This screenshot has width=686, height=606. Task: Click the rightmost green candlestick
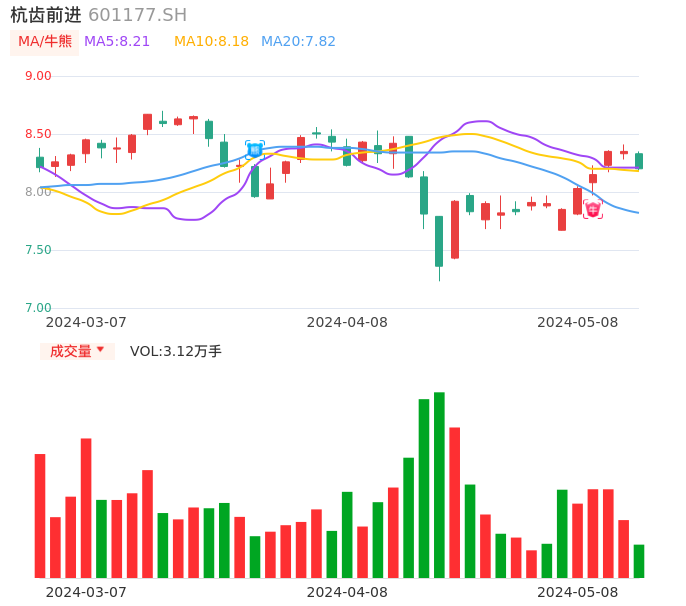639,161
